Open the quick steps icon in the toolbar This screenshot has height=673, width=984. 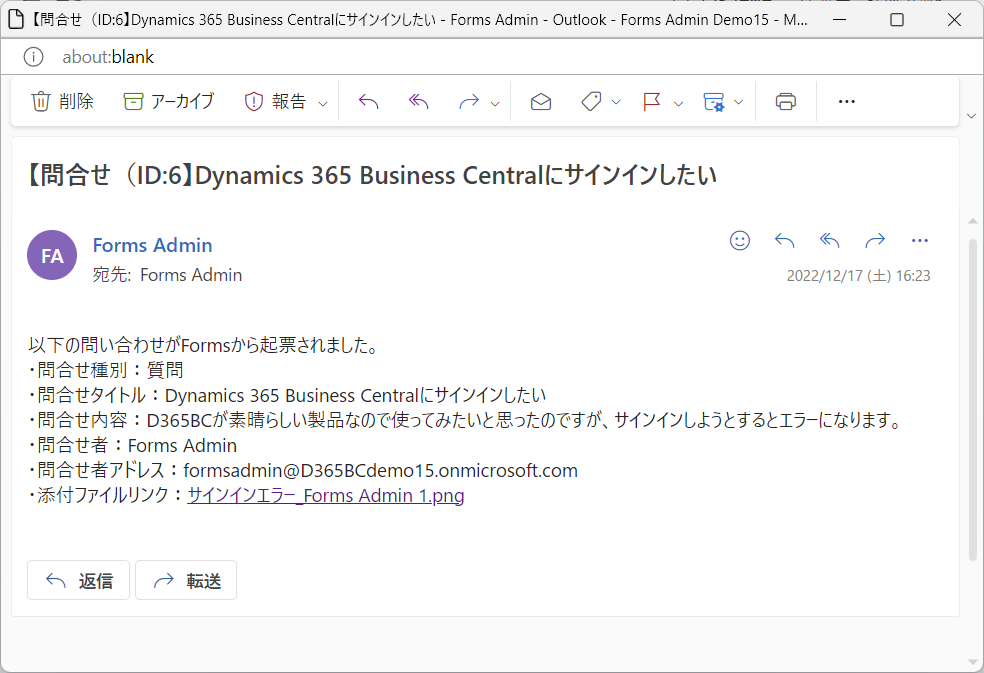714,101
